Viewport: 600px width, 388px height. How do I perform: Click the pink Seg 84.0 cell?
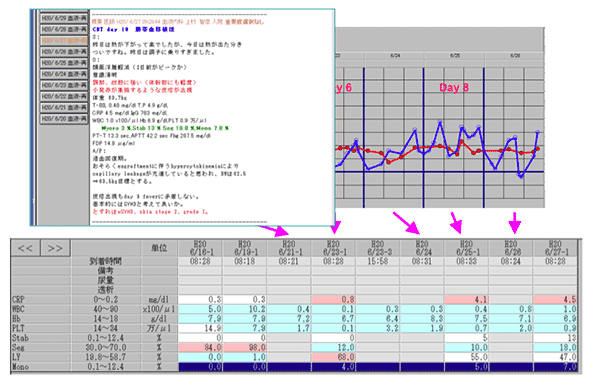[201, 347]
